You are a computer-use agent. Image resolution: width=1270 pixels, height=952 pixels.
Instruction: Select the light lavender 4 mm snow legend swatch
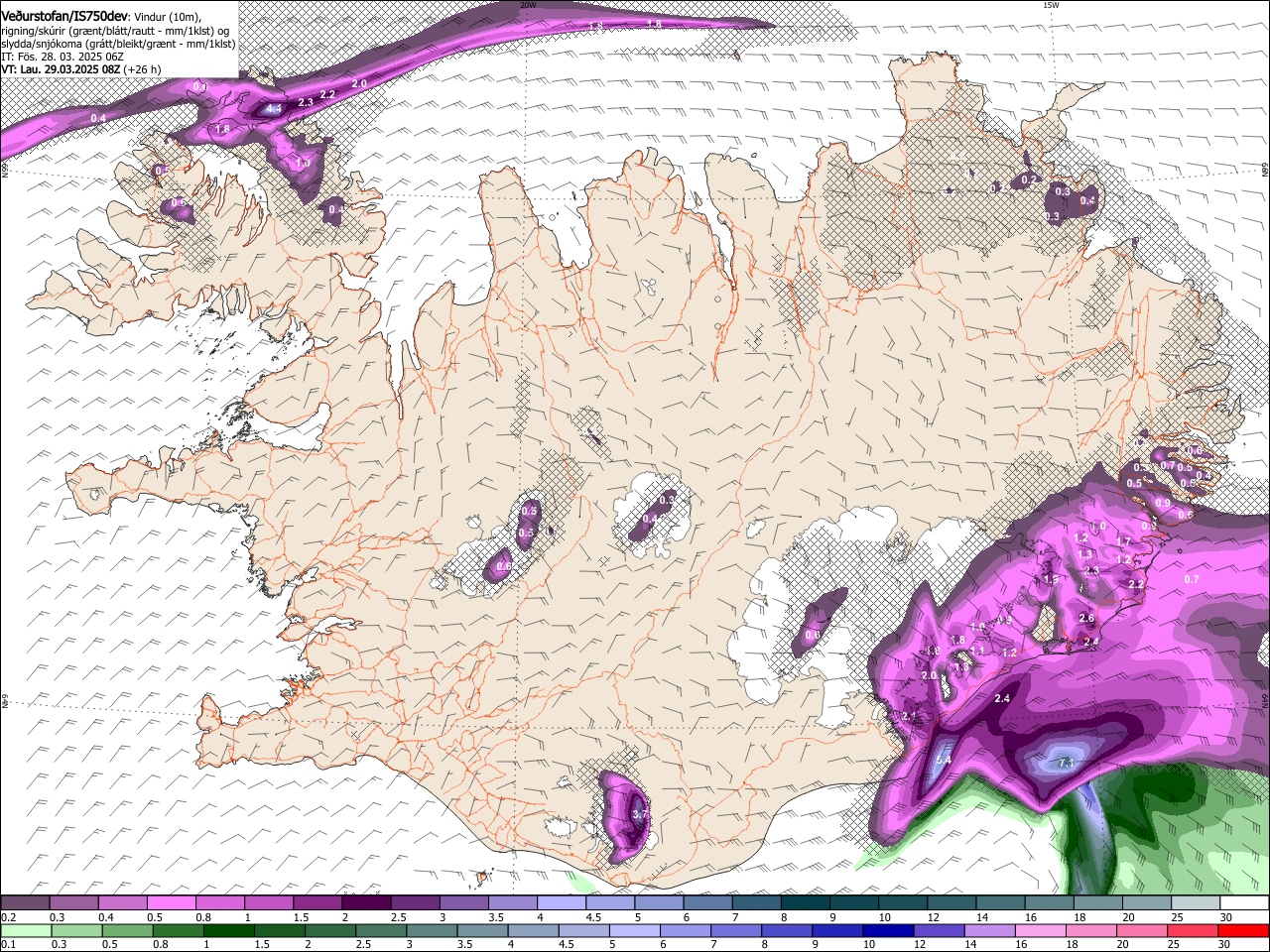(x=562, y=902)
